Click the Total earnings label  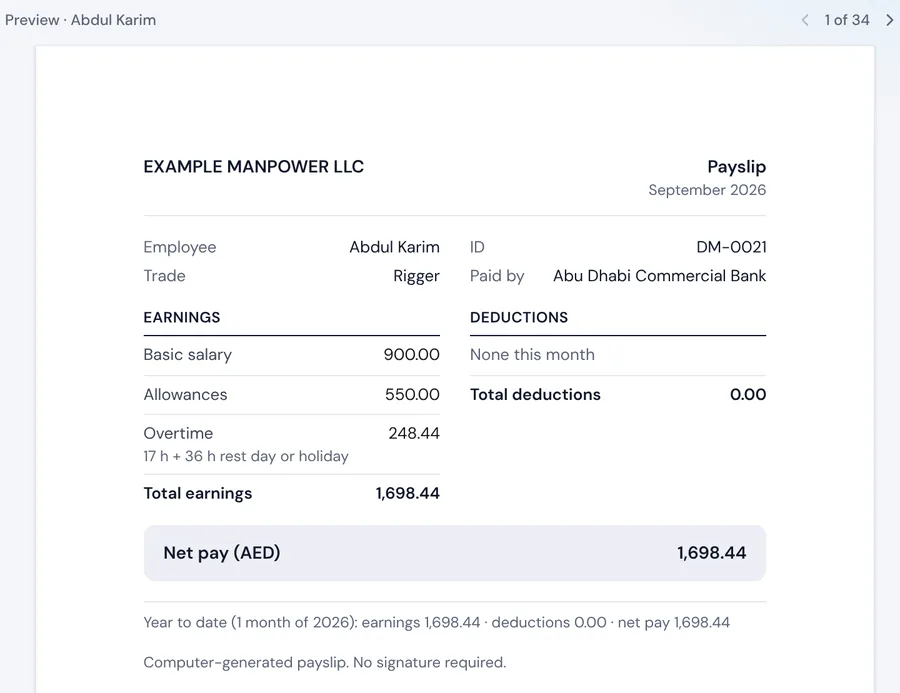click(197, 494)
